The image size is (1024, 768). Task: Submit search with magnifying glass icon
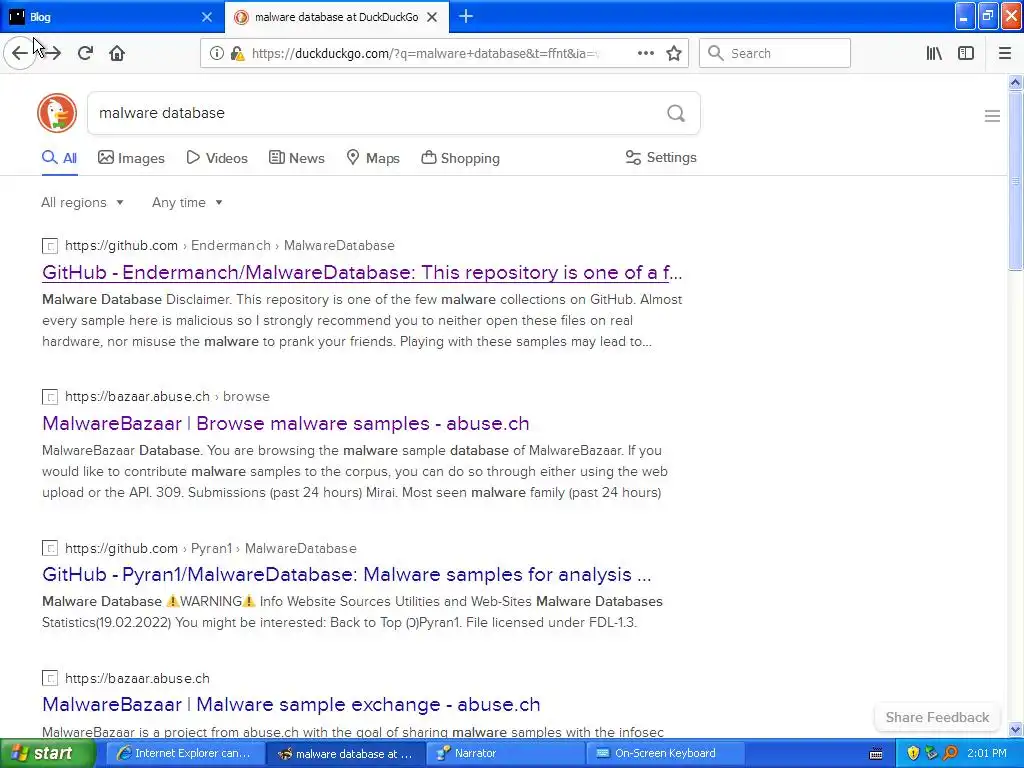(676, 113)
